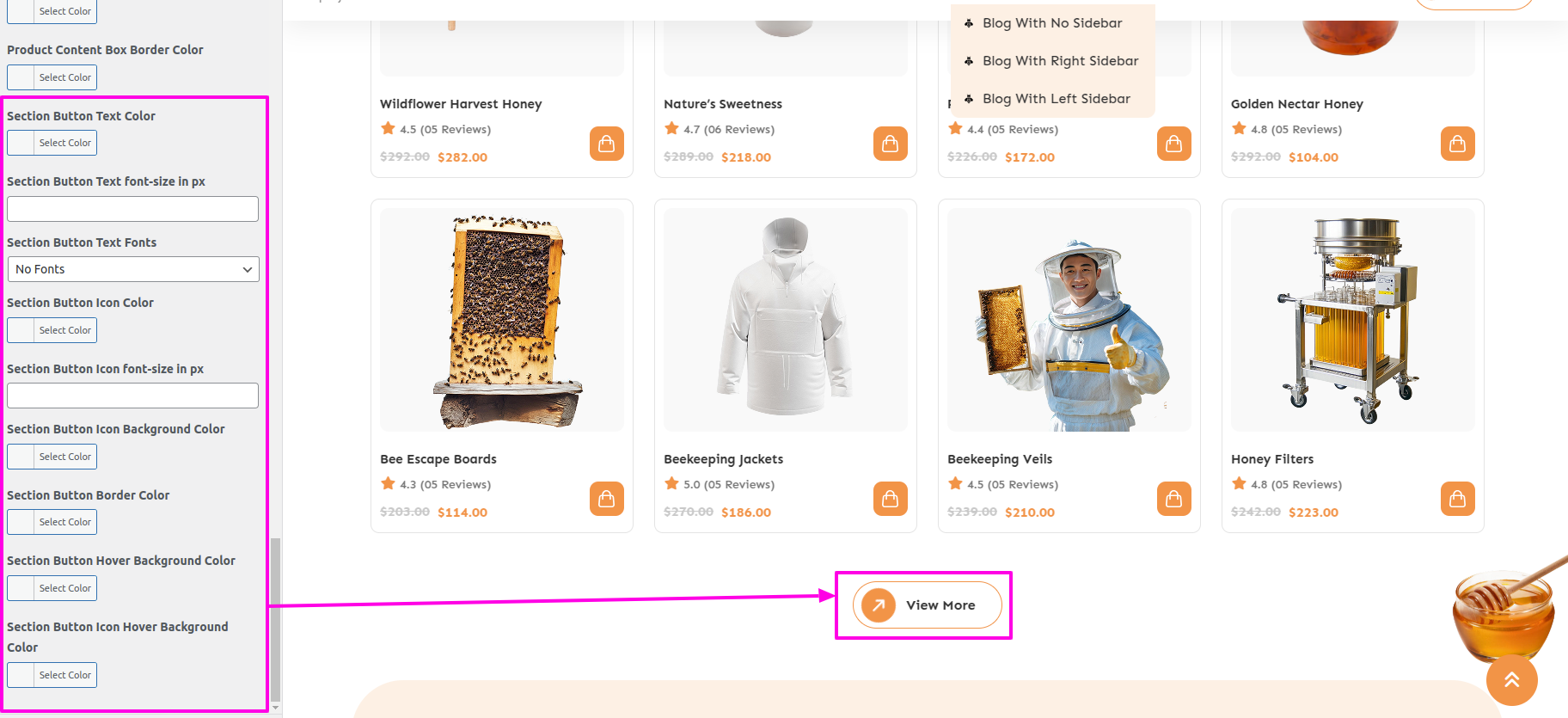The image size is (1568, 718).
Task: Choose Blog With Left Sidebar option
Action: click(1057, 99)
